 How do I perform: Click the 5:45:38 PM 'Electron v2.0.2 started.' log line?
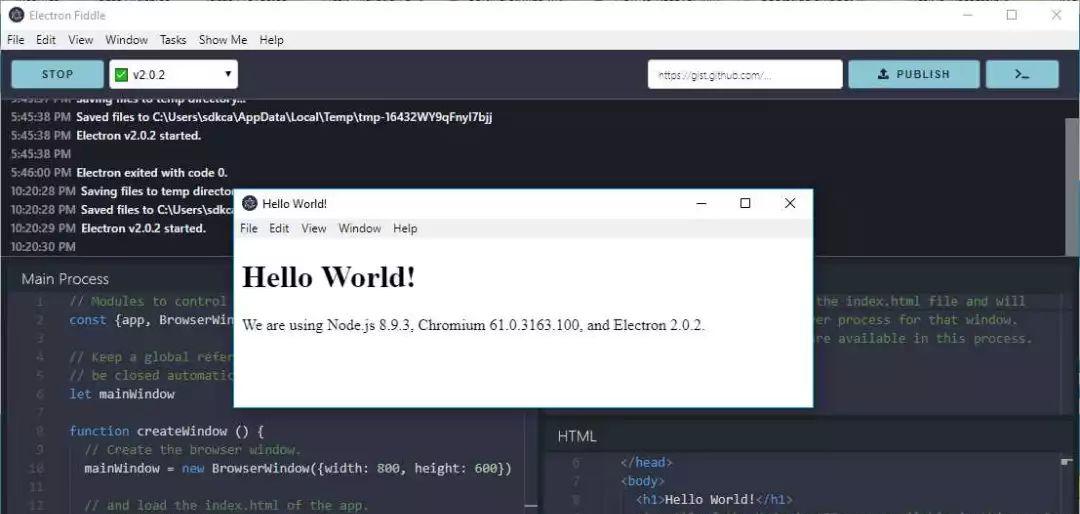click(106, 136)
